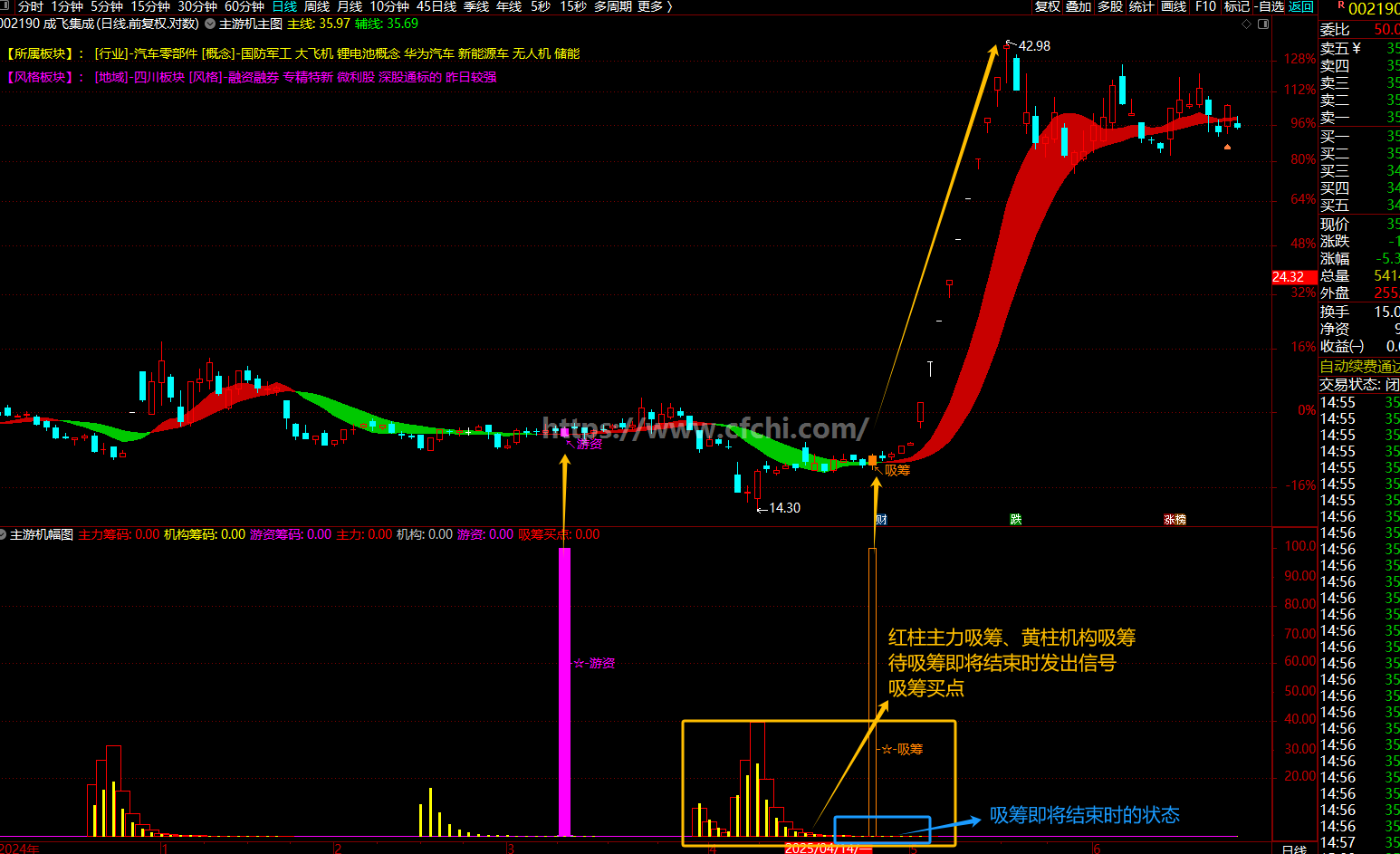The height and width of the screenshot is (854, 1400).
Task: Activate the 画线 drawing tools
Action: (x=1174, y=6)
